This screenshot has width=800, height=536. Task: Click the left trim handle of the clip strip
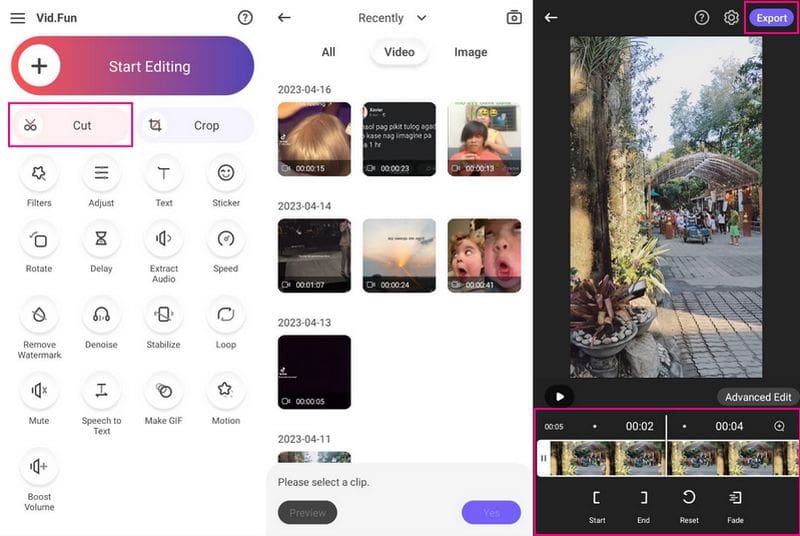(543, 458)
